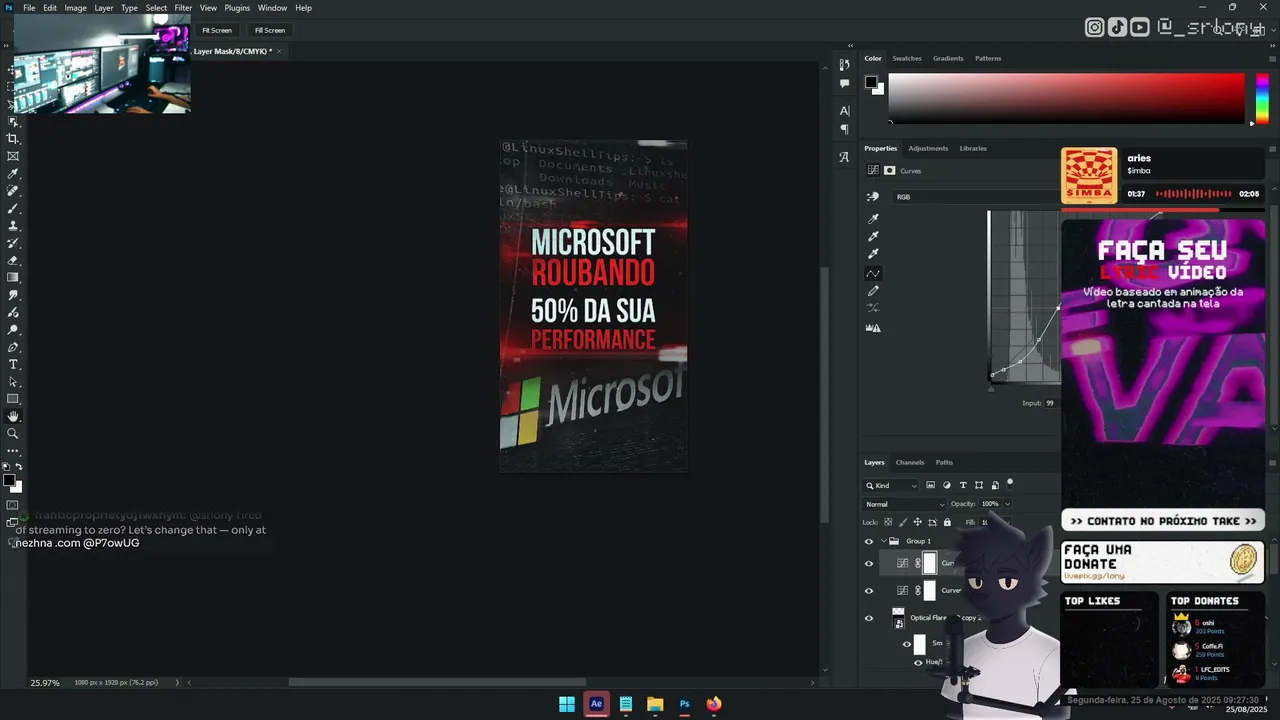The height and width of the screenshot is (720, 1280).
Task: Toggle lock position in Layers panel
Action: [918, 522]
